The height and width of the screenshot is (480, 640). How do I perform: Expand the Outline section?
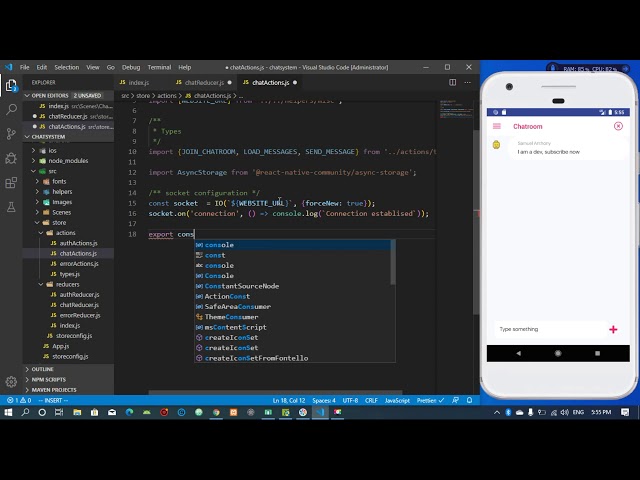[42, 369]
